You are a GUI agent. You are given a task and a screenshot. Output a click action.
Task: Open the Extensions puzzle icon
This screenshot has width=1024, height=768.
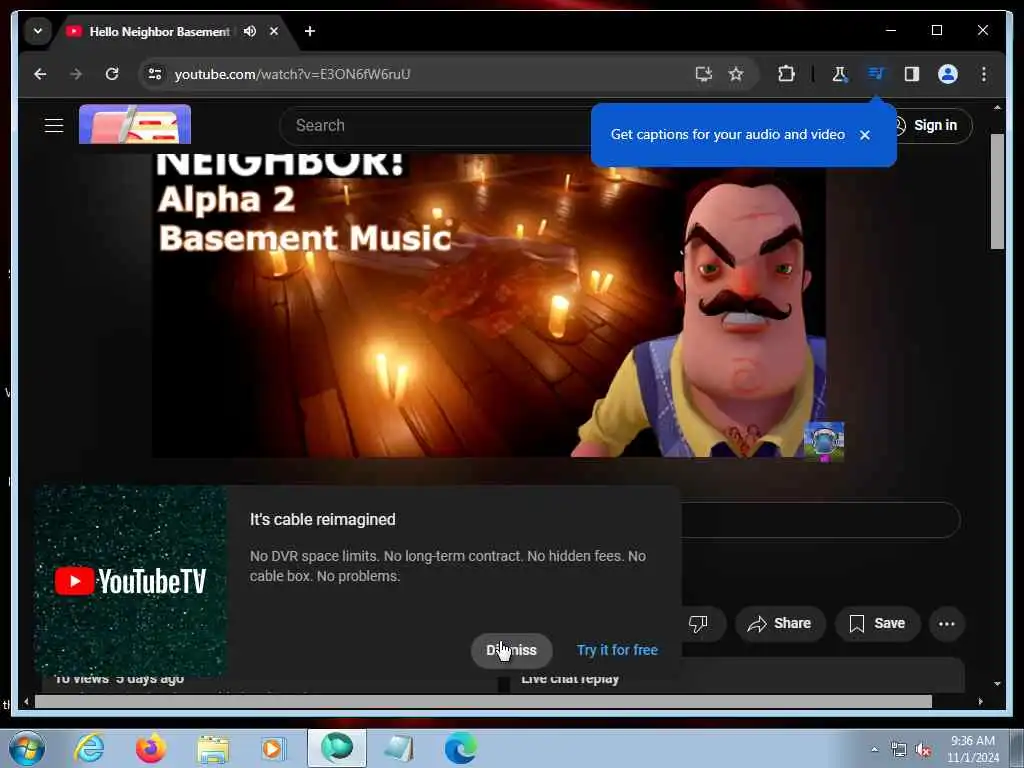(786, 74)
